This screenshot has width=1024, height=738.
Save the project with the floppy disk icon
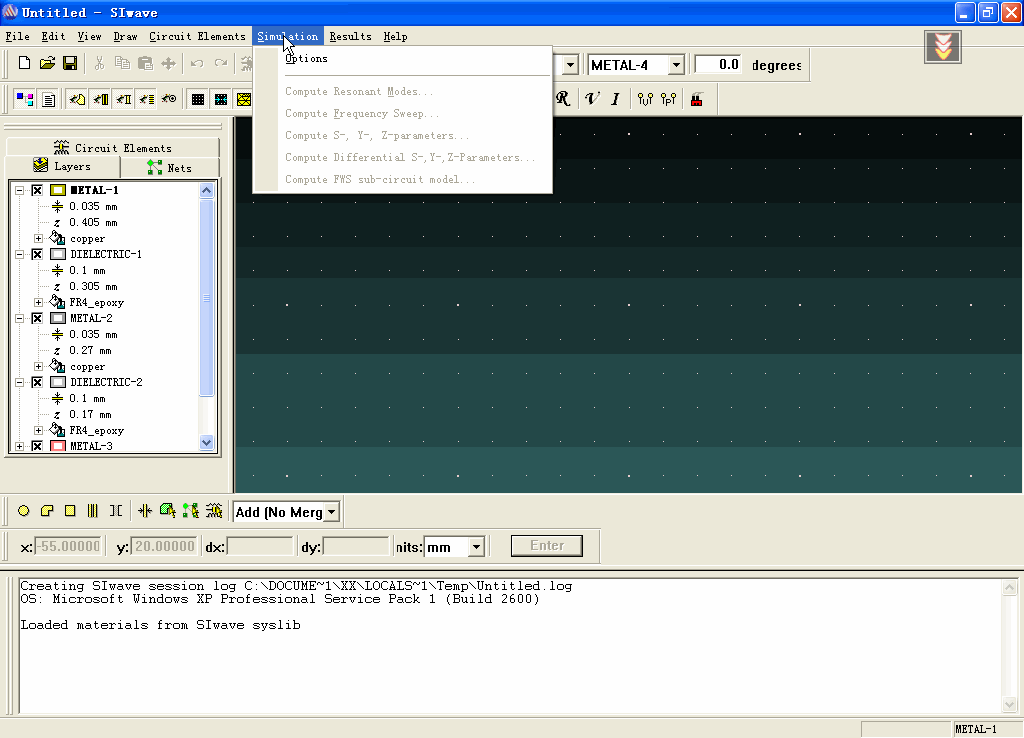(x=70, y=63)
